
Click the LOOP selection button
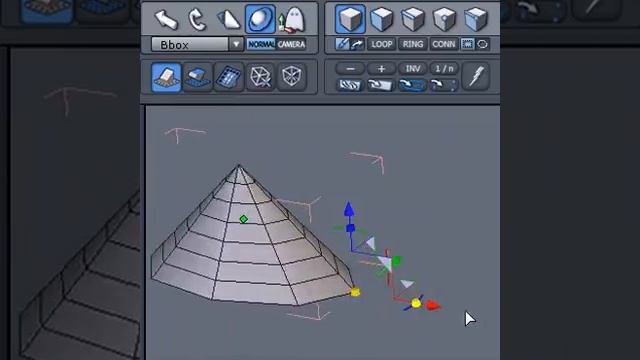tap(381, 44)
